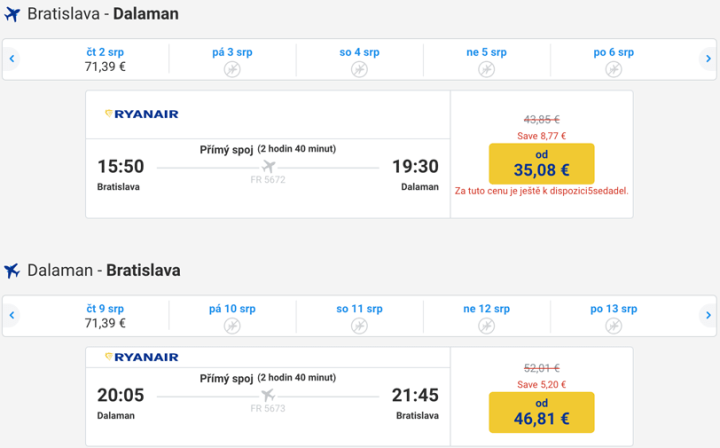This screenshot has height=448, width=720.
Task: Show earlier outbound dates with left arrow
Action: coord(11,59)
